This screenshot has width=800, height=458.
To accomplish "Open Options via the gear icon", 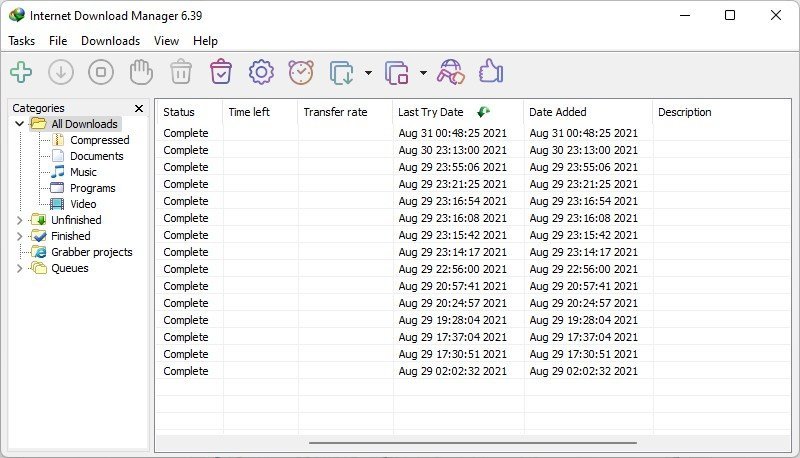I will [x=261, y=72].
